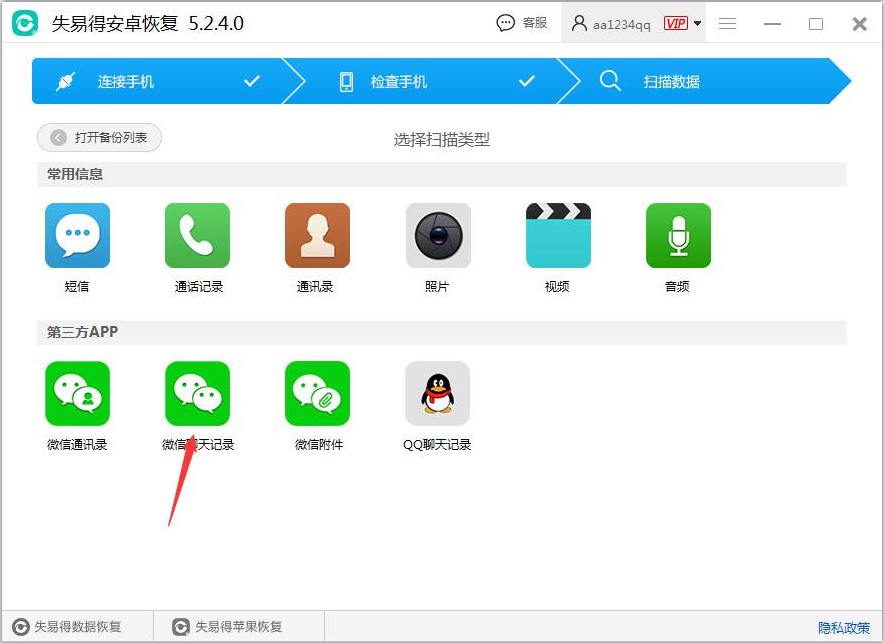884x643 pixels.
Task: Open 微信聊天记录 WeChat chat history icon
Action: (197, 393)
